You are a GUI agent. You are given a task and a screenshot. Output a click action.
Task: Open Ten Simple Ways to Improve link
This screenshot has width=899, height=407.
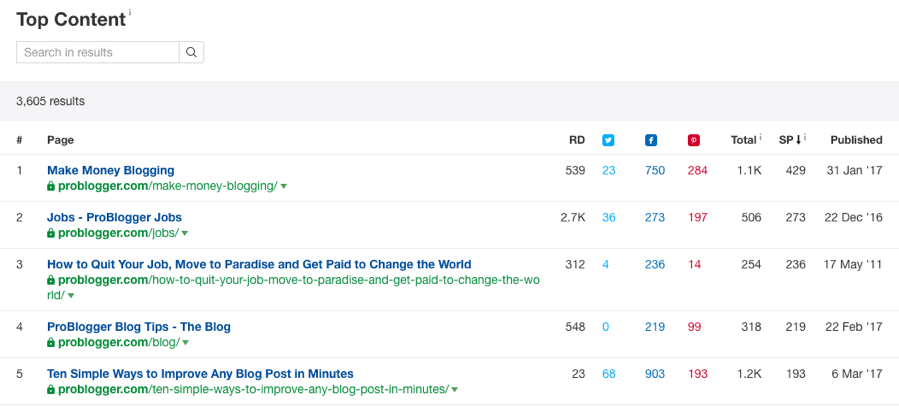point(200,374)
